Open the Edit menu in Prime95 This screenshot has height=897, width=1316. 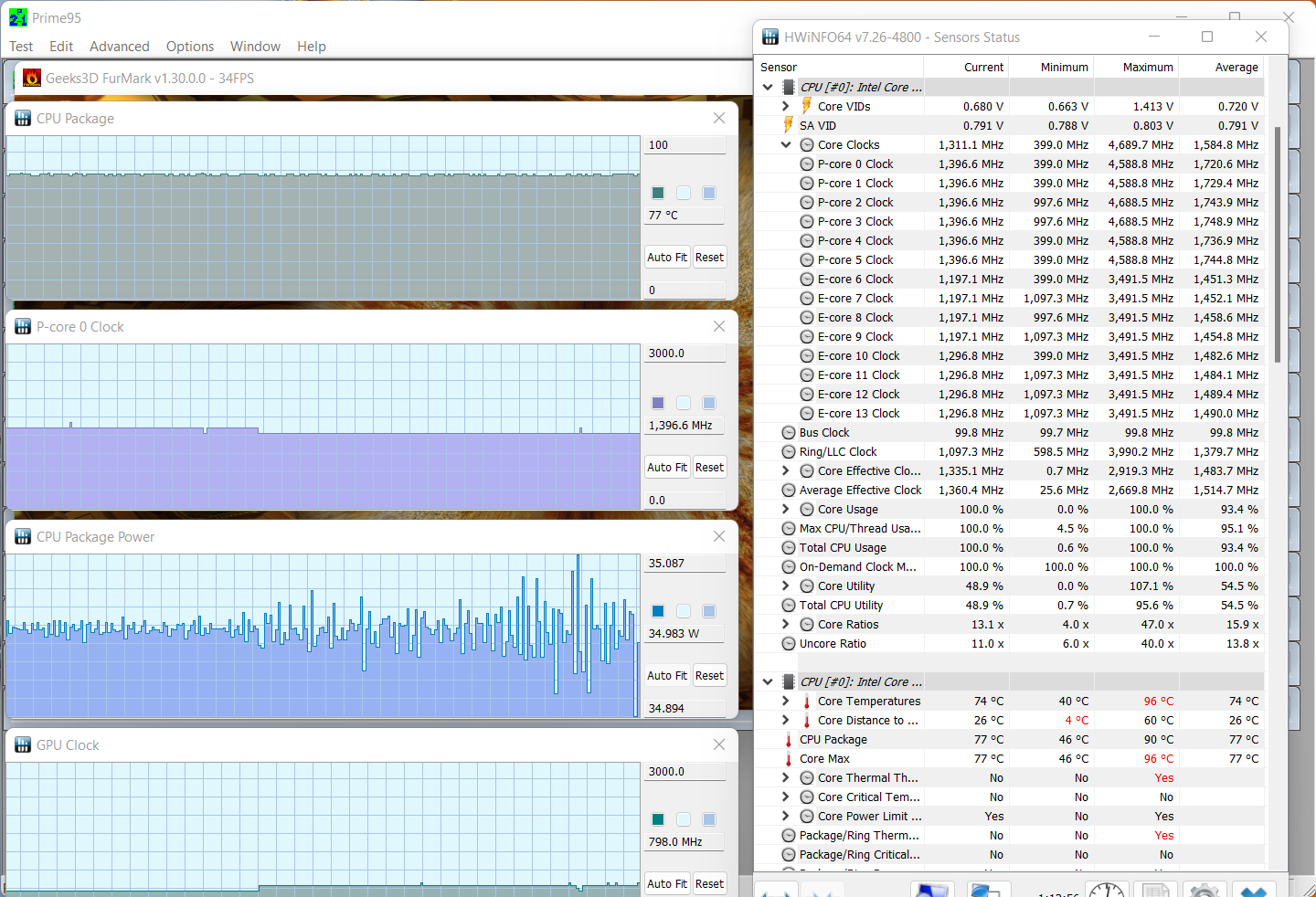pyautogui.click(x=61, y=47)
